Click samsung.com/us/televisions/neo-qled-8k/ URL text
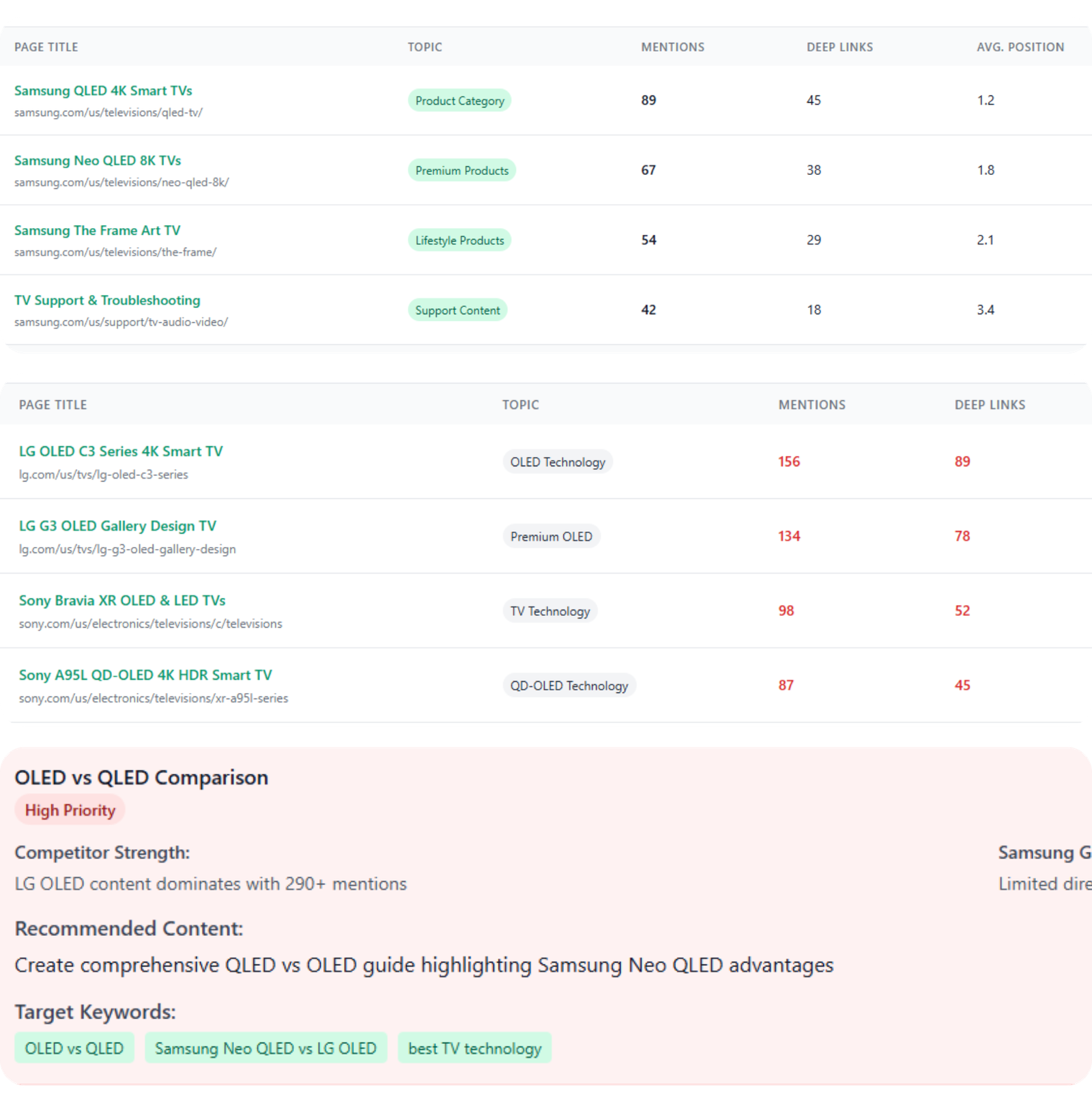The width and height of the screenshot is (1092, 1100). click(x=121, y=182)
